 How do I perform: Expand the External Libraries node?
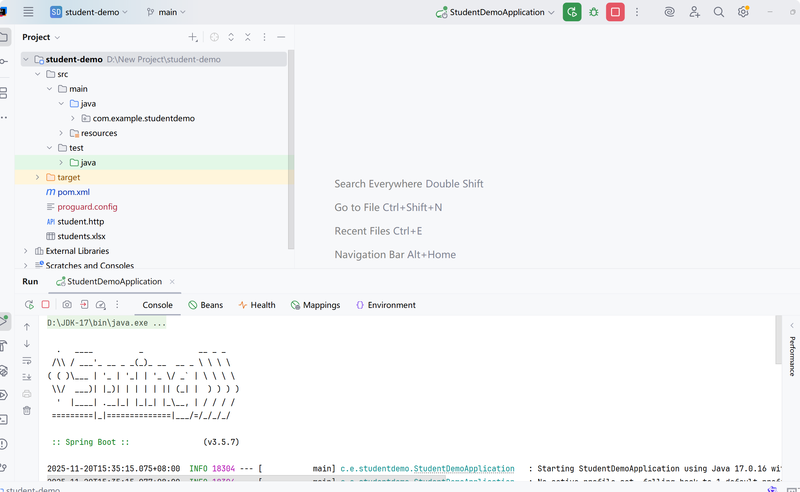click(26, 251)
